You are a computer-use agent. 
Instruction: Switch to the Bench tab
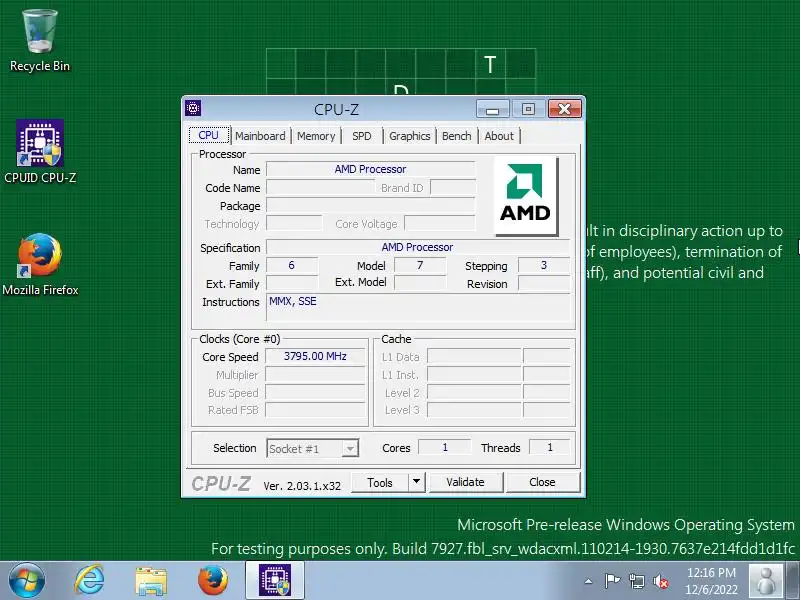[x=457, y=136]
